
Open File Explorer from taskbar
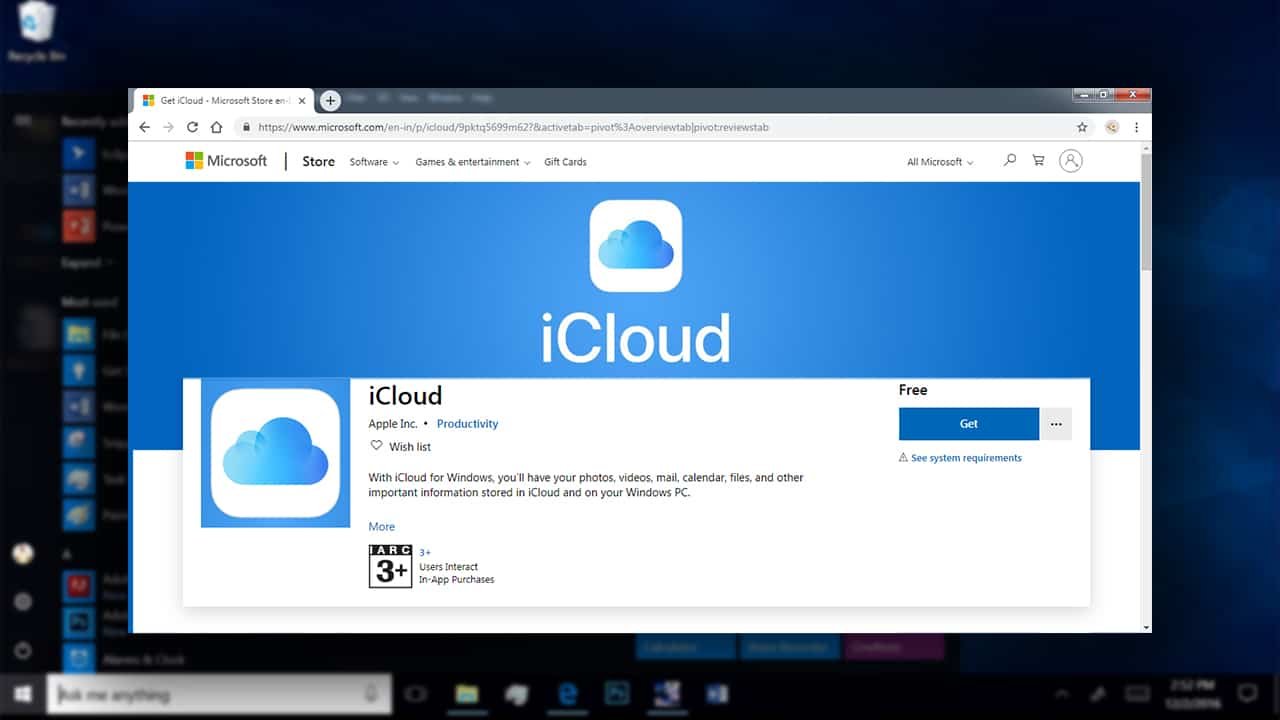pyautogui.click(x=466, y=694)
